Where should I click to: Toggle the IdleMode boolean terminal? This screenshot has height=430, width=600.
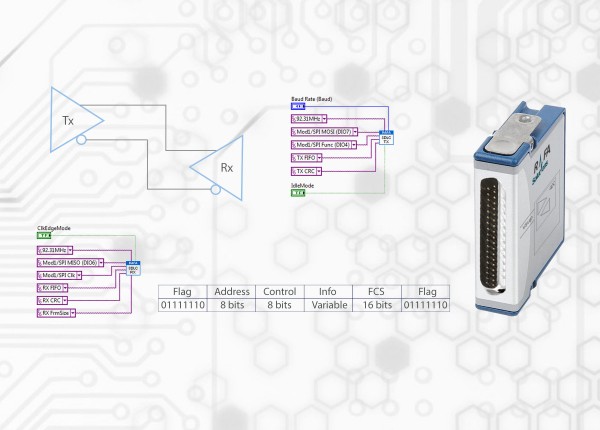pyautogui.click(x=297, y=193)
